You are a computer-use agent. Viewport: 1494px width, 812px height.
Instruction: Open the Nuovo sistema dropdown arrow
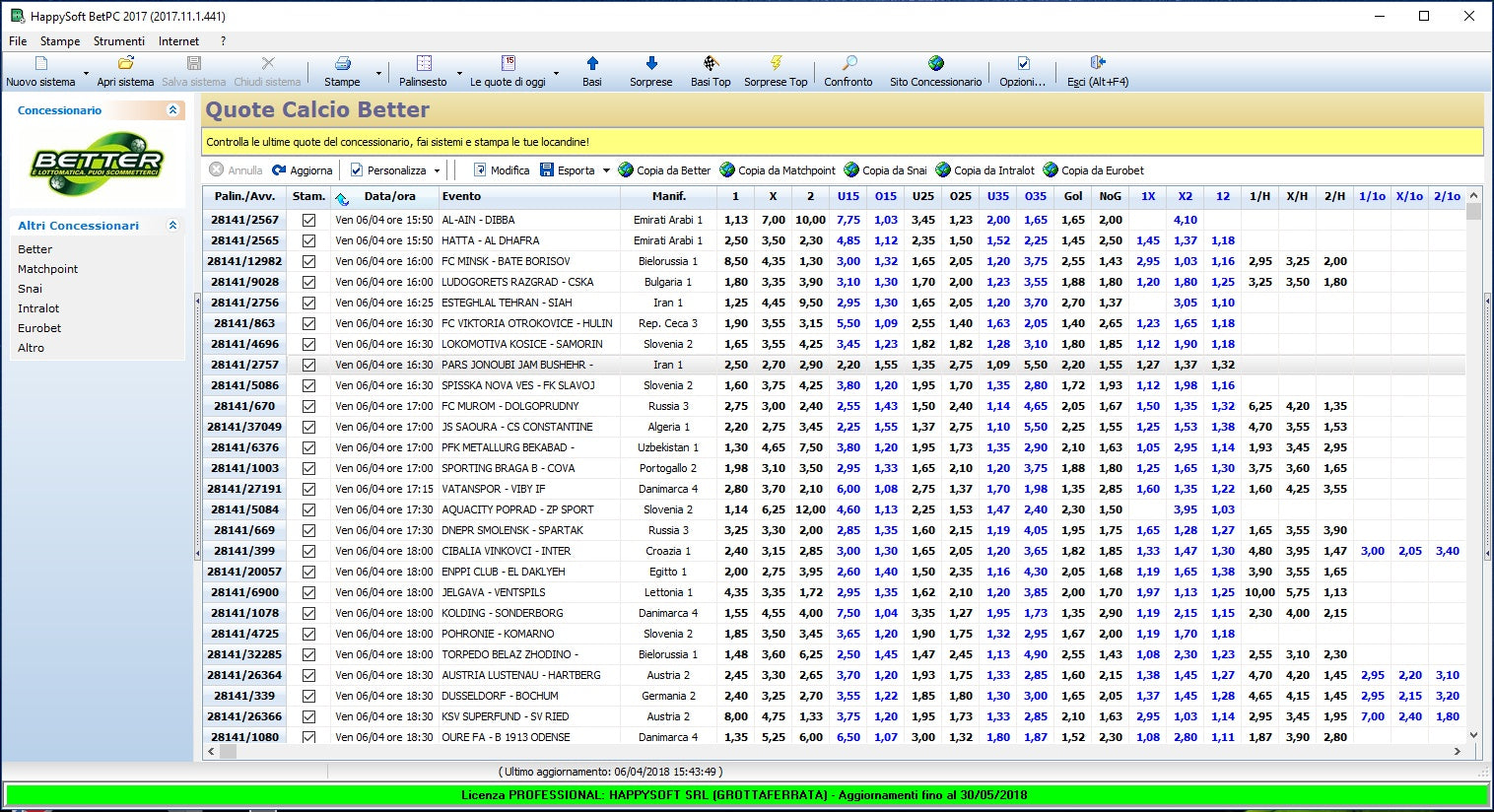pos(86,73)
